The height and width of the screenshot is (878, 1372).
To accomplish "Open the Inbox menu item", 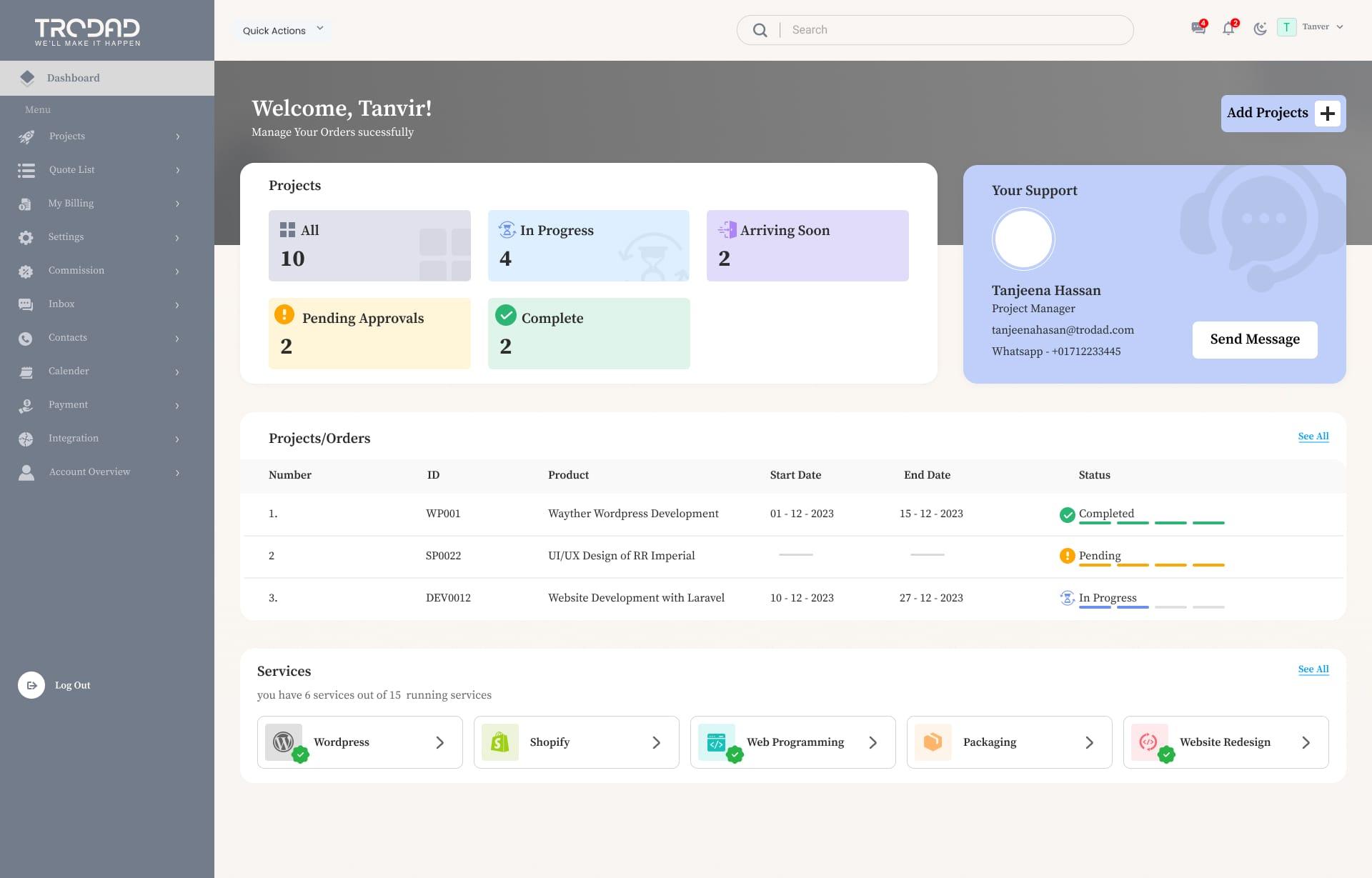I will 61,304.
